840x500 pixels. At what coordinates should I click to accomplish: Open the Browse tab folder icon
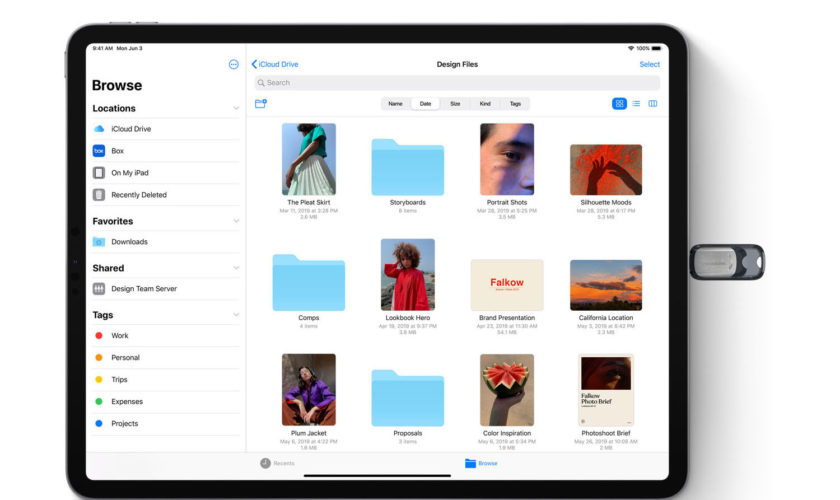pos(470,464)
